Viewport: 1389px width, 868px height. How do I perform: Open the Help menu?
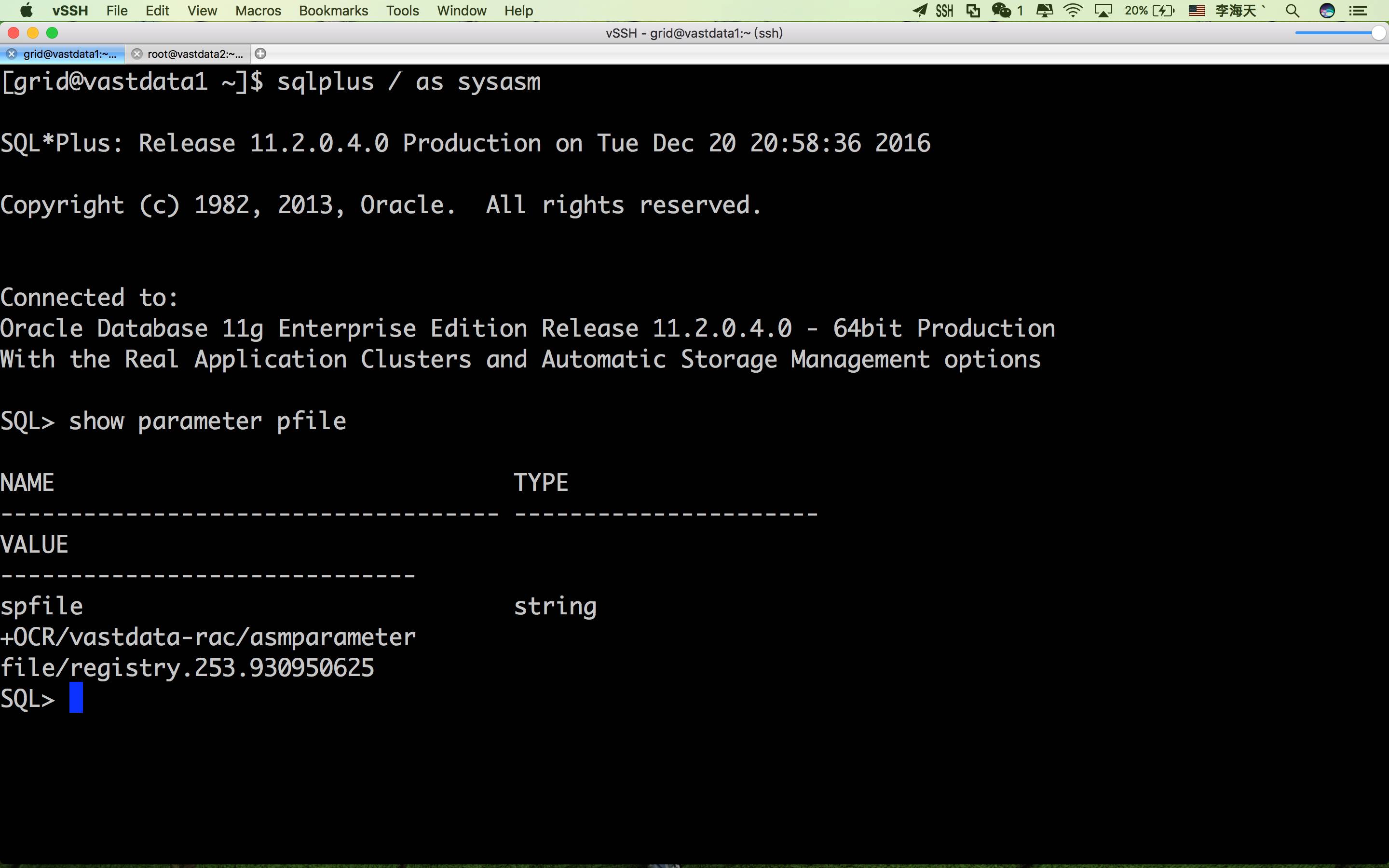519,10
